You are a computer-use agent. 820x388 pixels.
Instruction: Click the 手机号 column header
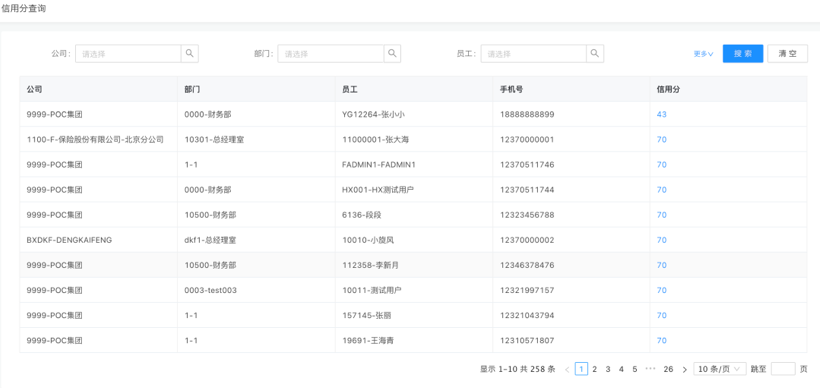click(571, 89)
